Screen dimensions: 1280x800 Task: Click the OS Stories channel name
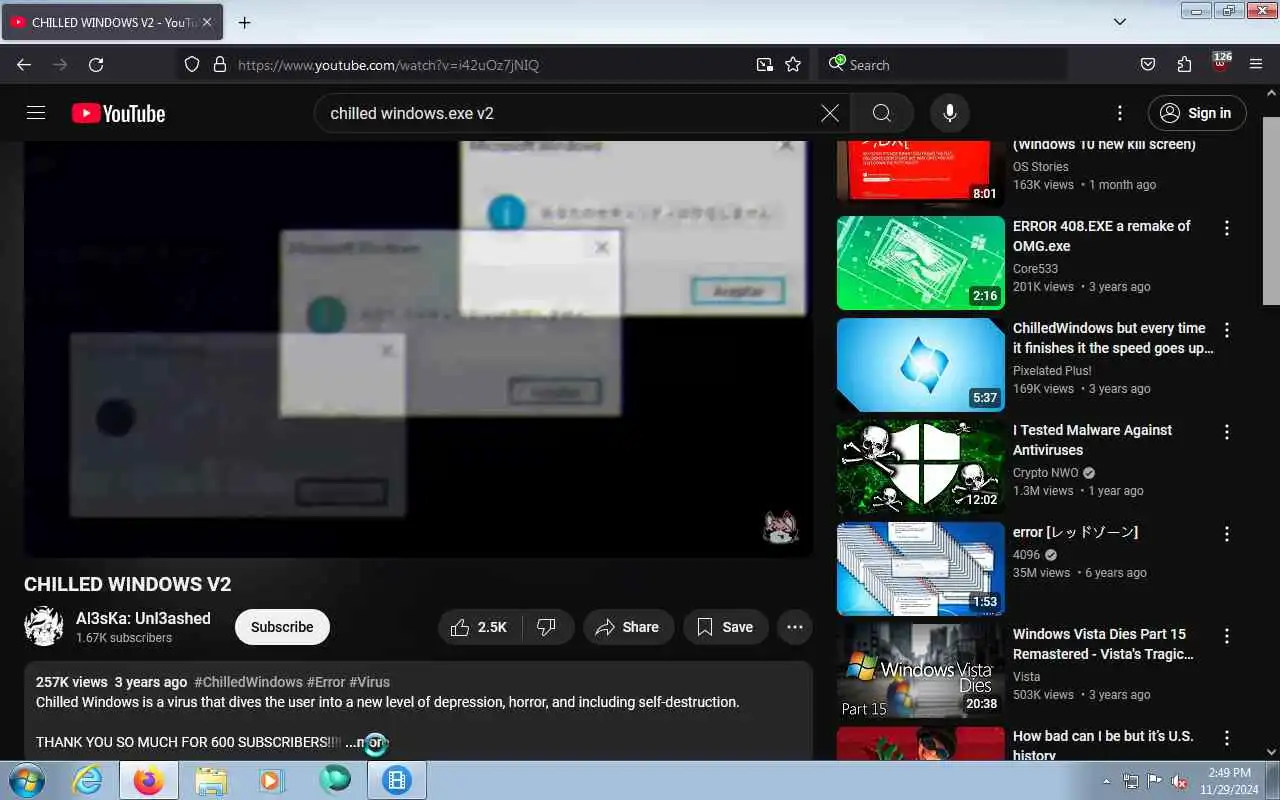[x=1040, y=167]
